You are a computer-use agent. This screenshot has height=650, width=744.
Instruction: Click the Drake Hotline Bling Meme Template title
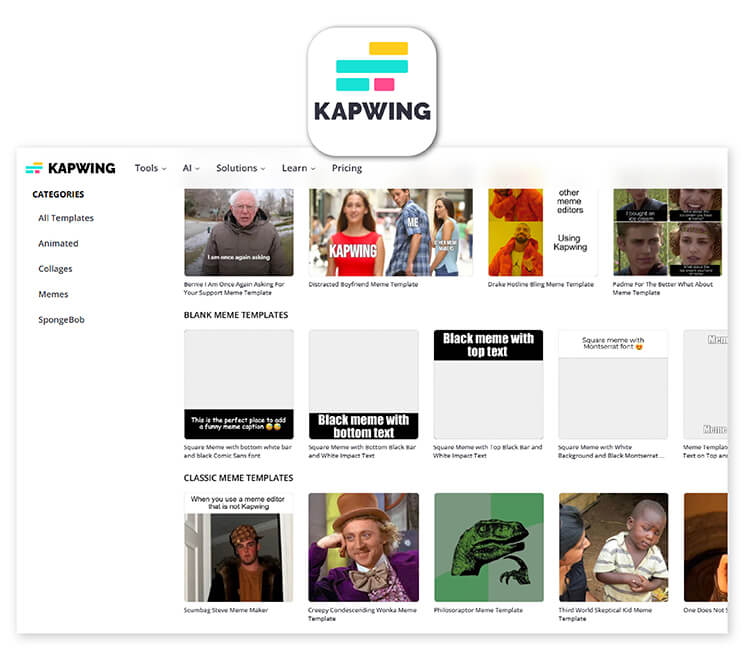(541, 284)
